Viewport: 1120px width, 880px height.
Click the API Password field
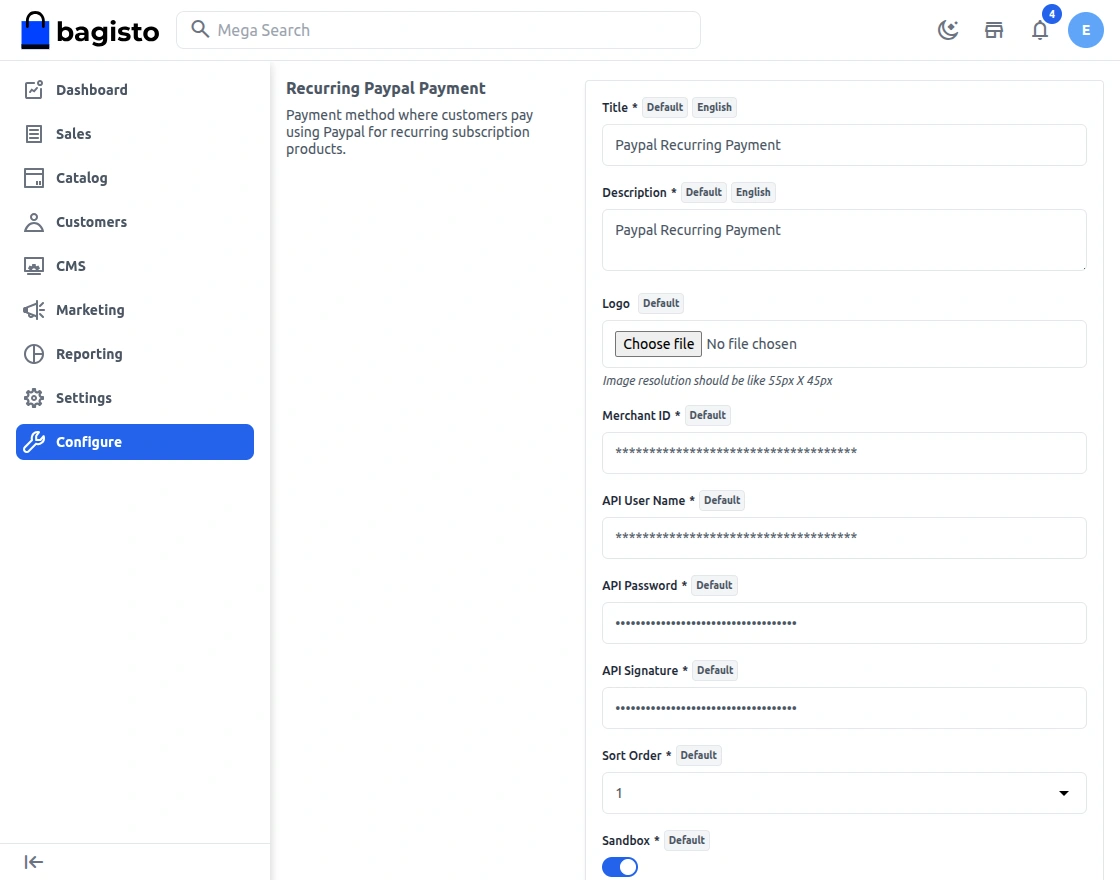click(x=844, y=623)
